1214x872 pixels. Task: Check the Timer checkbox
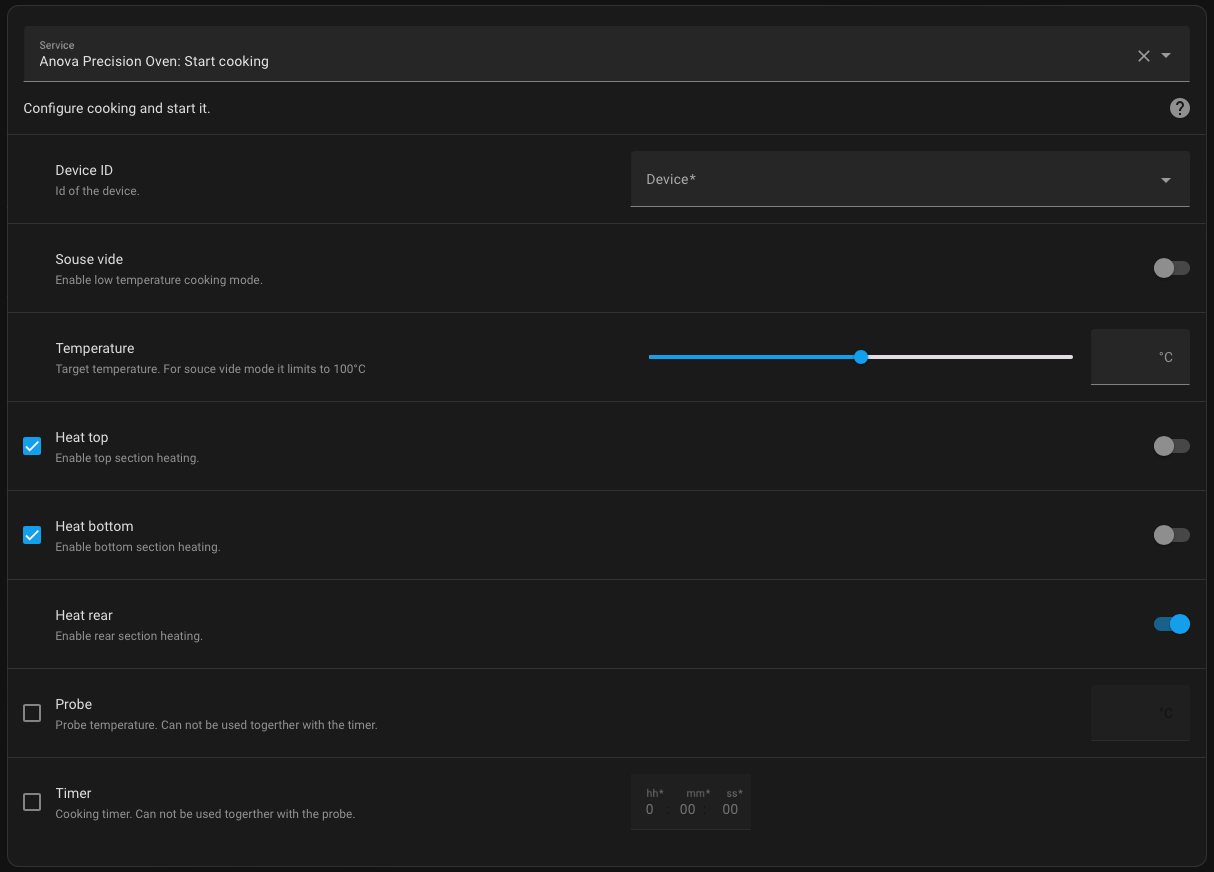click(x=32, y=802)
